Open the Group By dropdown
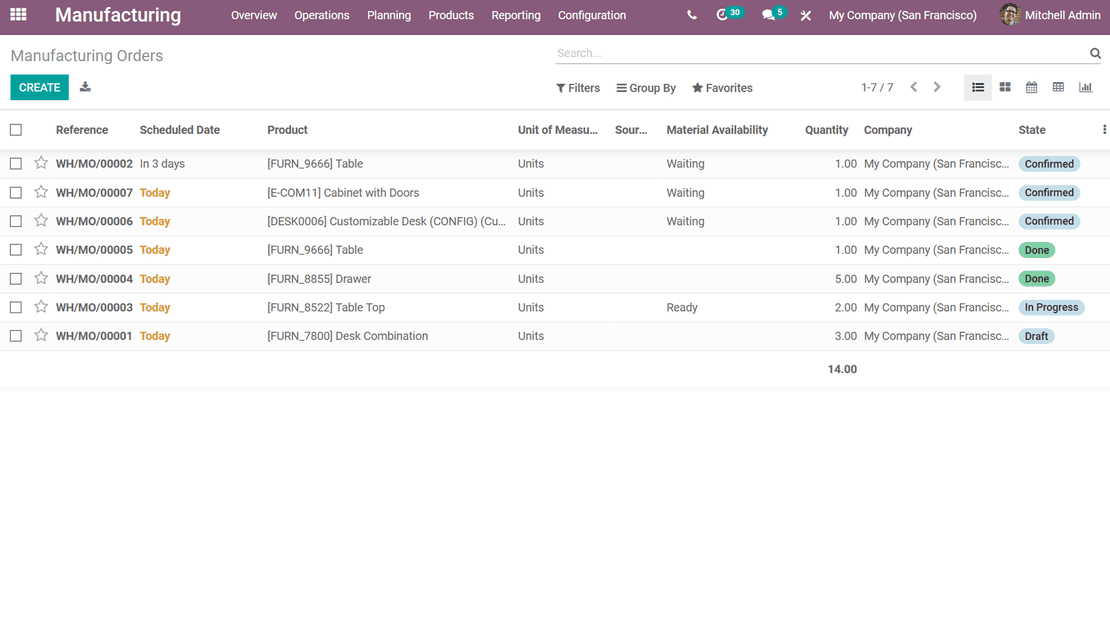Image resolution: width=1110 pixels, height=624 pixels. 646,88
